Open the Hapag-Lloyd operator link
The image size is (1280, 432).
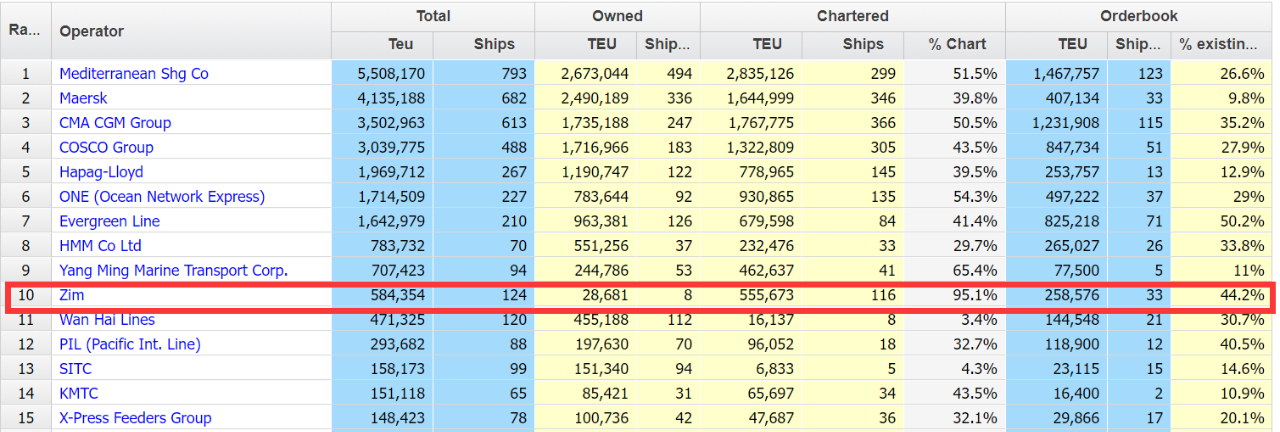click(101, 172)
